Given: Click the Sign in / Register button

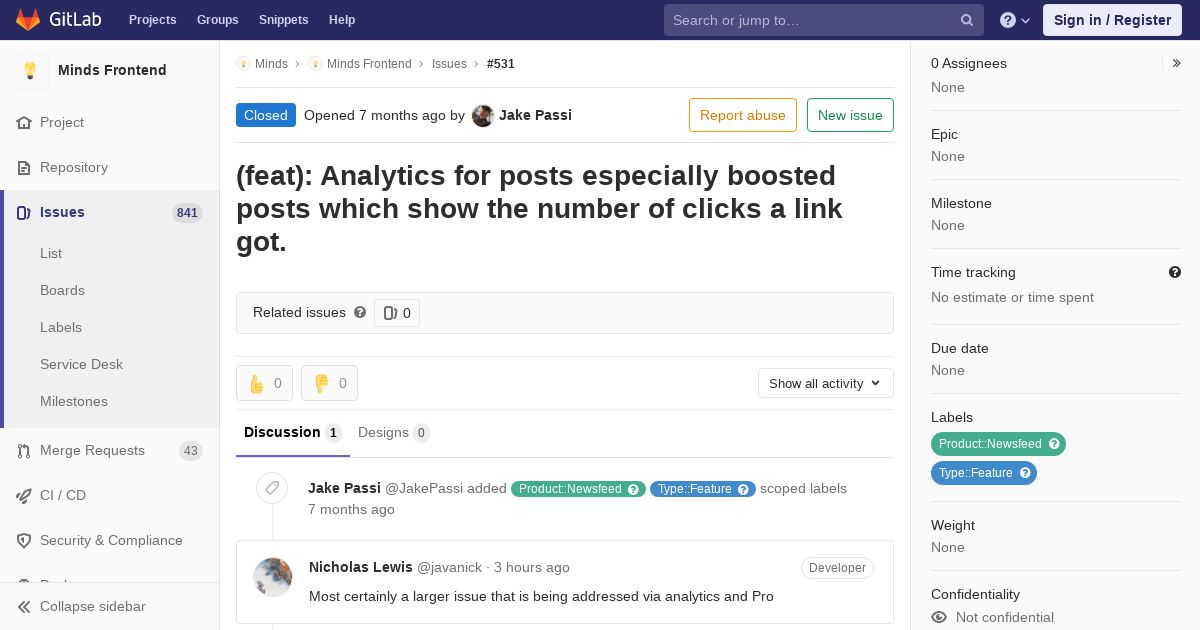Looking at the screenshot, I should (x=1112, y=20).
